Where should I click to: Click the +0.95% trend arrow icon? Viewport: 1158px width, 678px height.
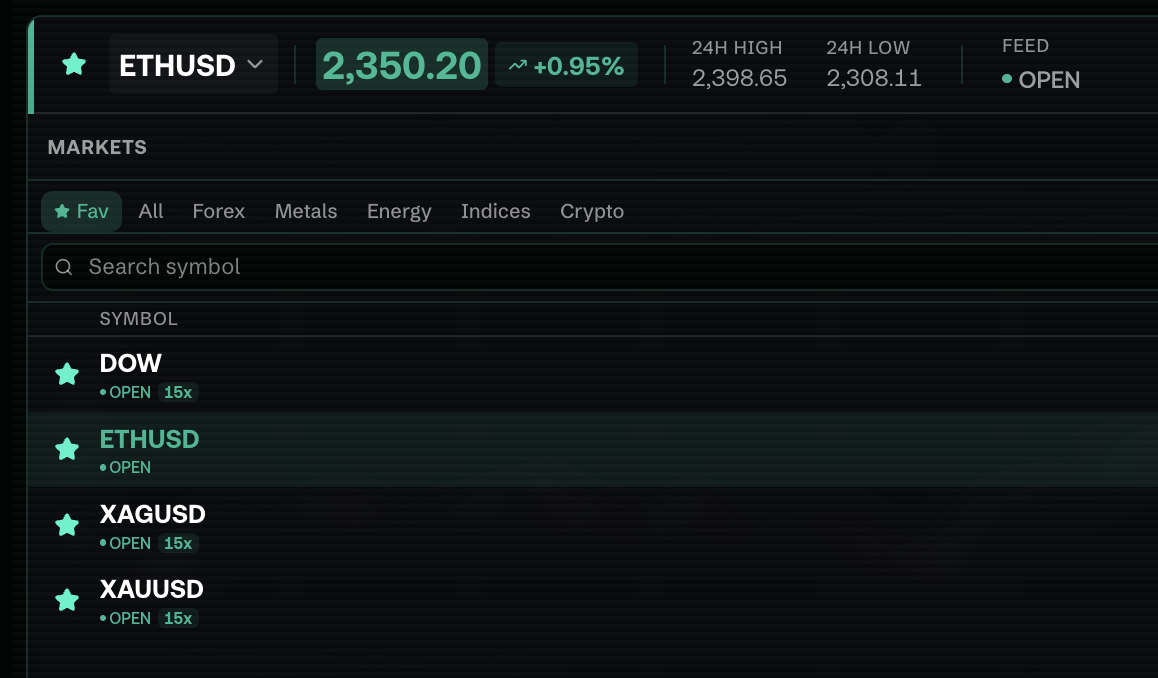518,66
